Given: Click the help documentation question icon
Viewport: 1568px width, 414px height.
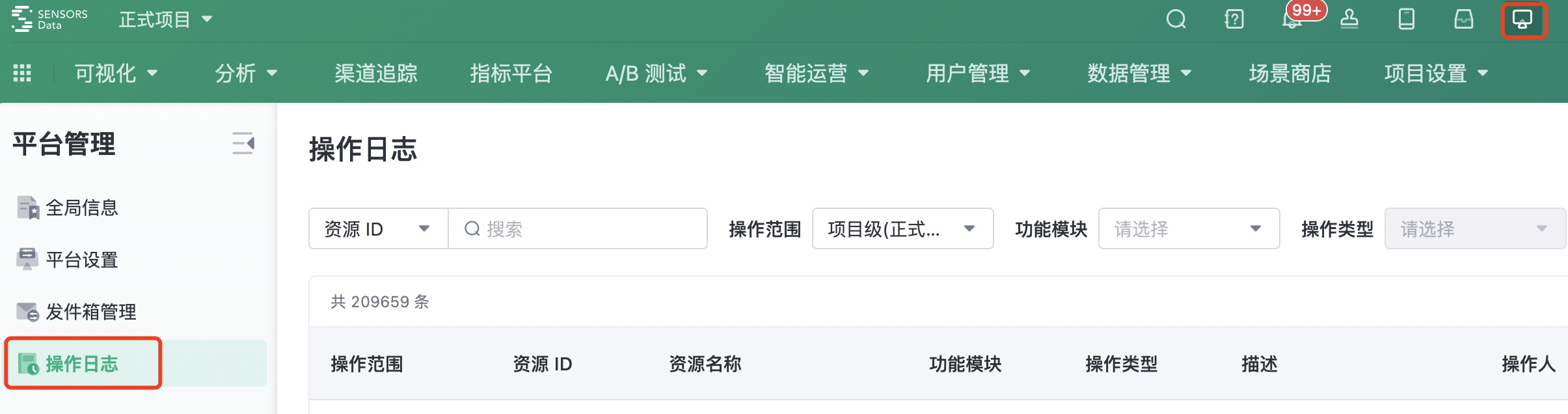Looking at the screenshot, I should pyautogui.click(x=1233, y=19).
